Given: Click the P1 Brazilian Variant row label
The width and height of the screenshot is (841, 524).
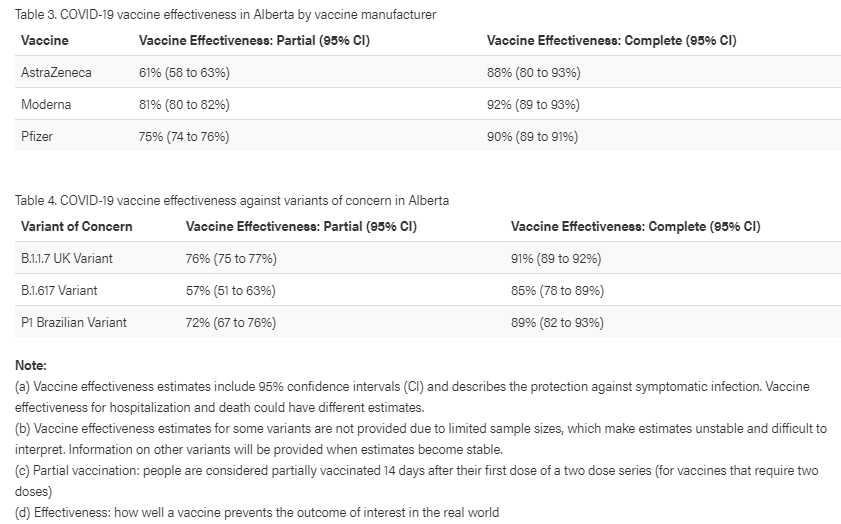Looking at the screenshot, I should [x=74, y=323].
